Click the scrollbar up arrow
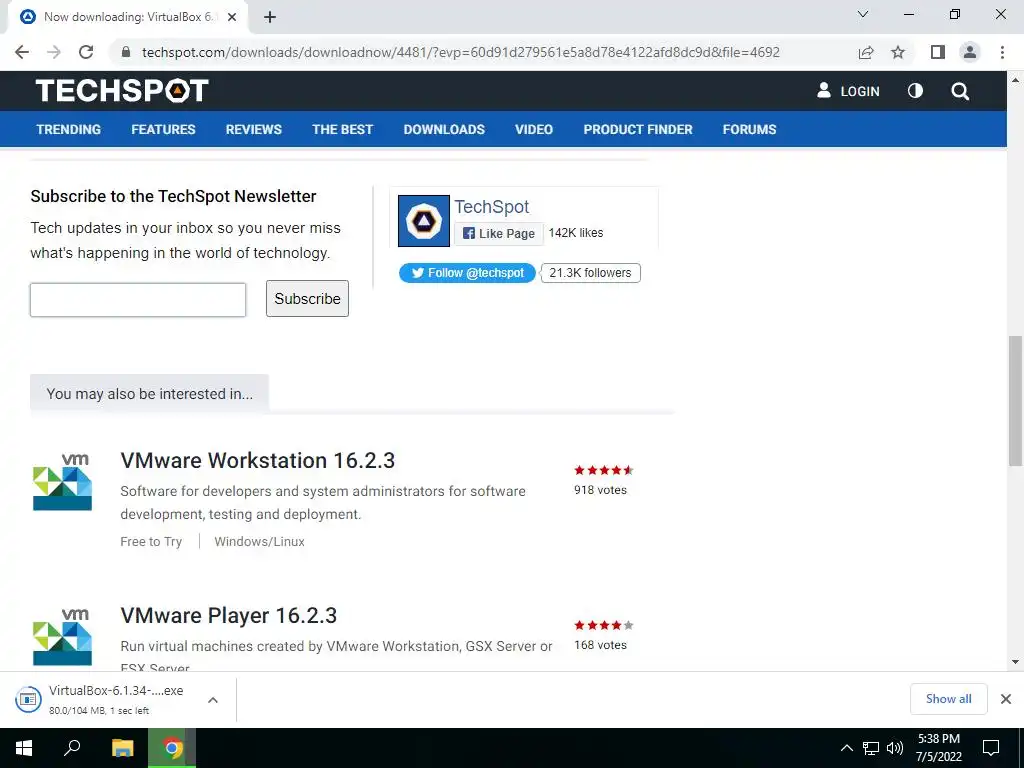Viewport: 1024px width, 768px height. pos(1015,80)
